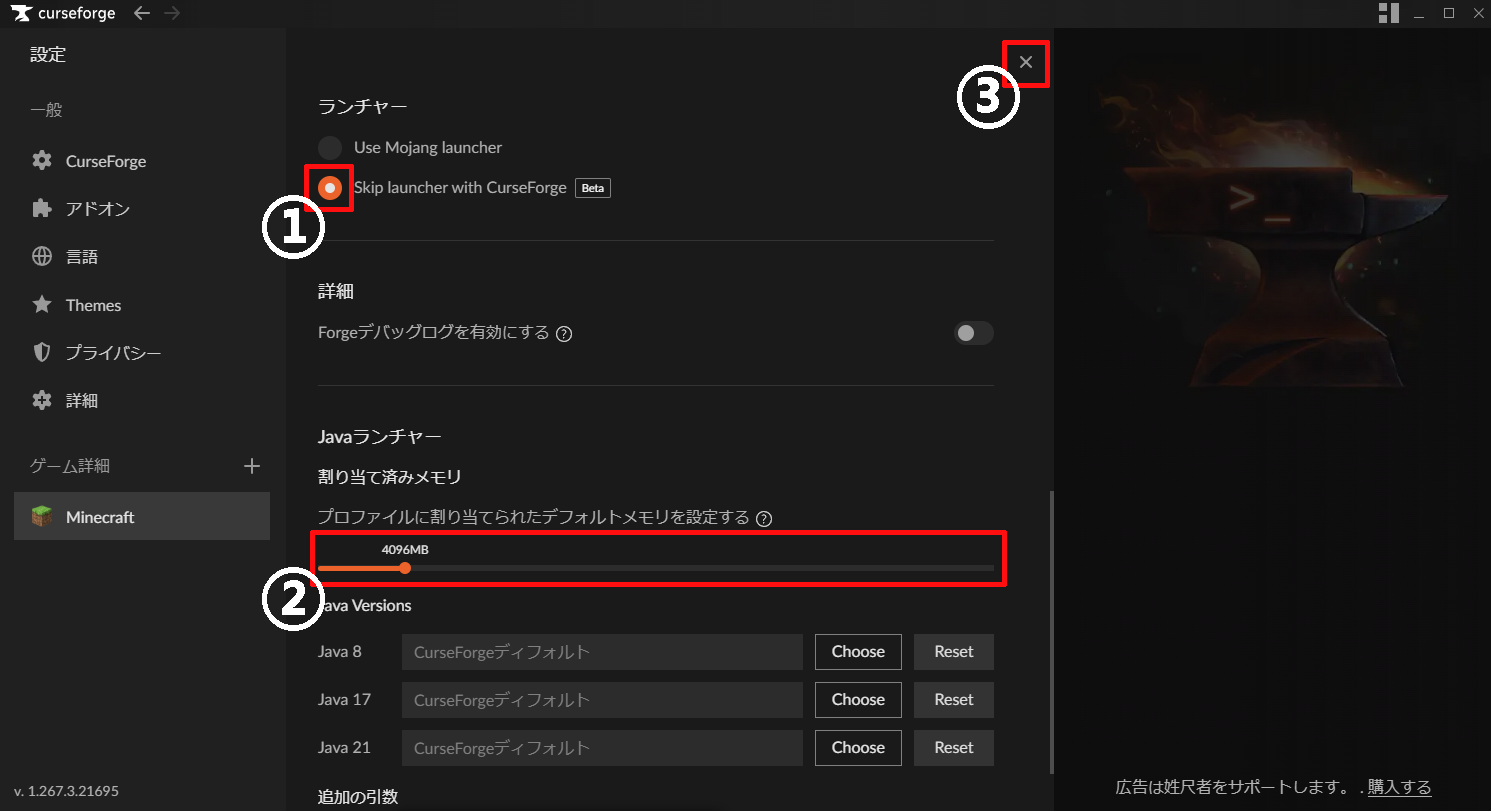Open the CurseForge settings section
Screen dimensions: 1491x811
pos(142,161)
